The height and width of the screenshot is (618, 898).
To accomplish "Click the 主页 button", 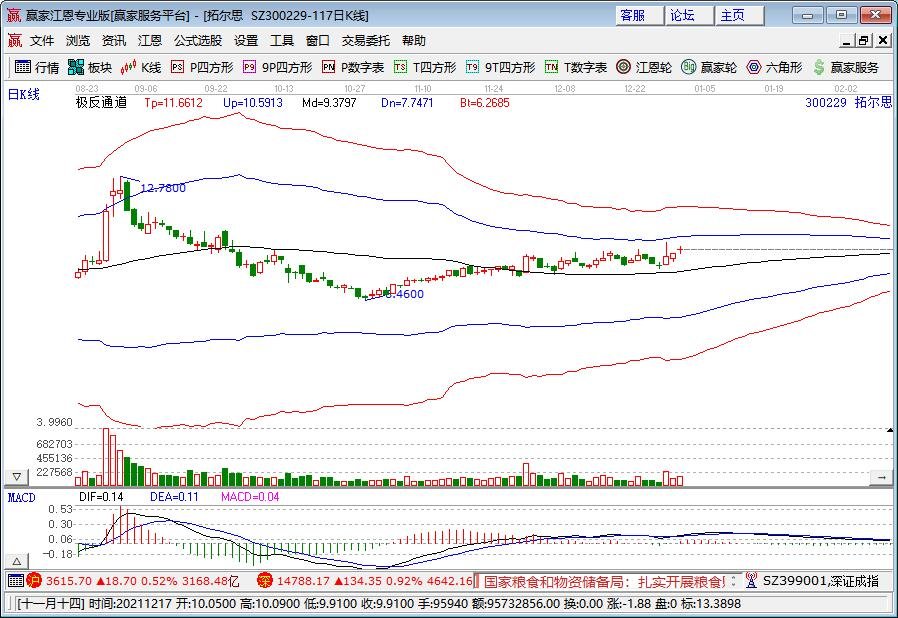I will tap(740, 15).
